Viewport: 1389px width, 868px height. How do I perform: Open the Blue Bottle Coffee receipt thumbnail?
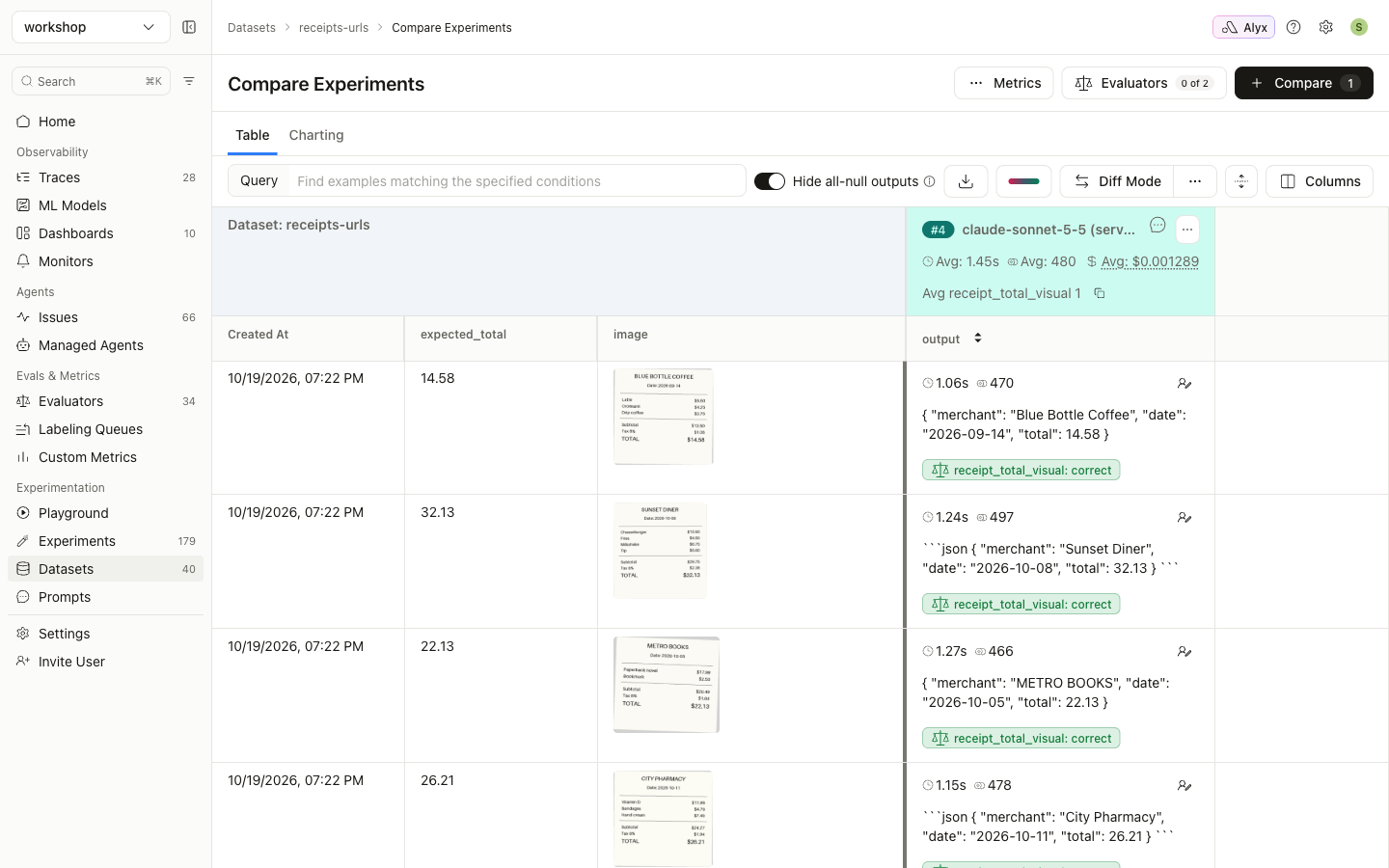[664, 416]
